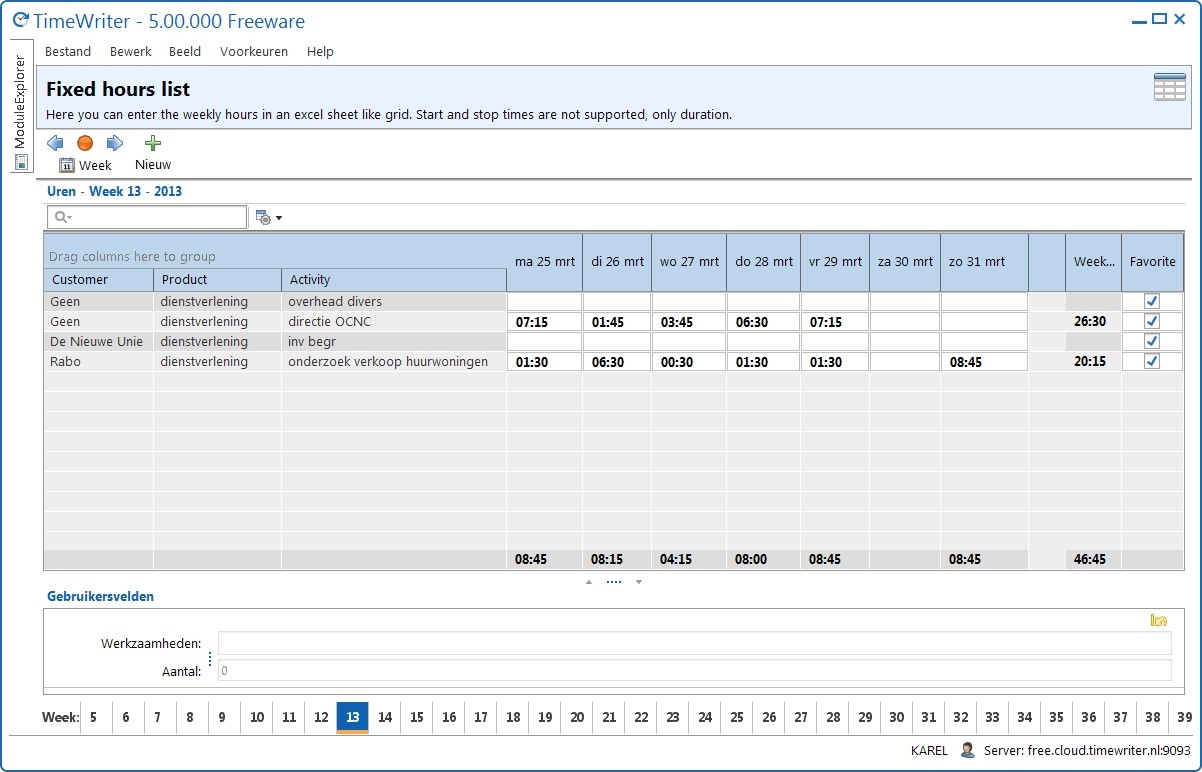Click the orange current-week circle icon
Image resolution: width=1202 pixels, height=772 pixels.
point(85,143)
